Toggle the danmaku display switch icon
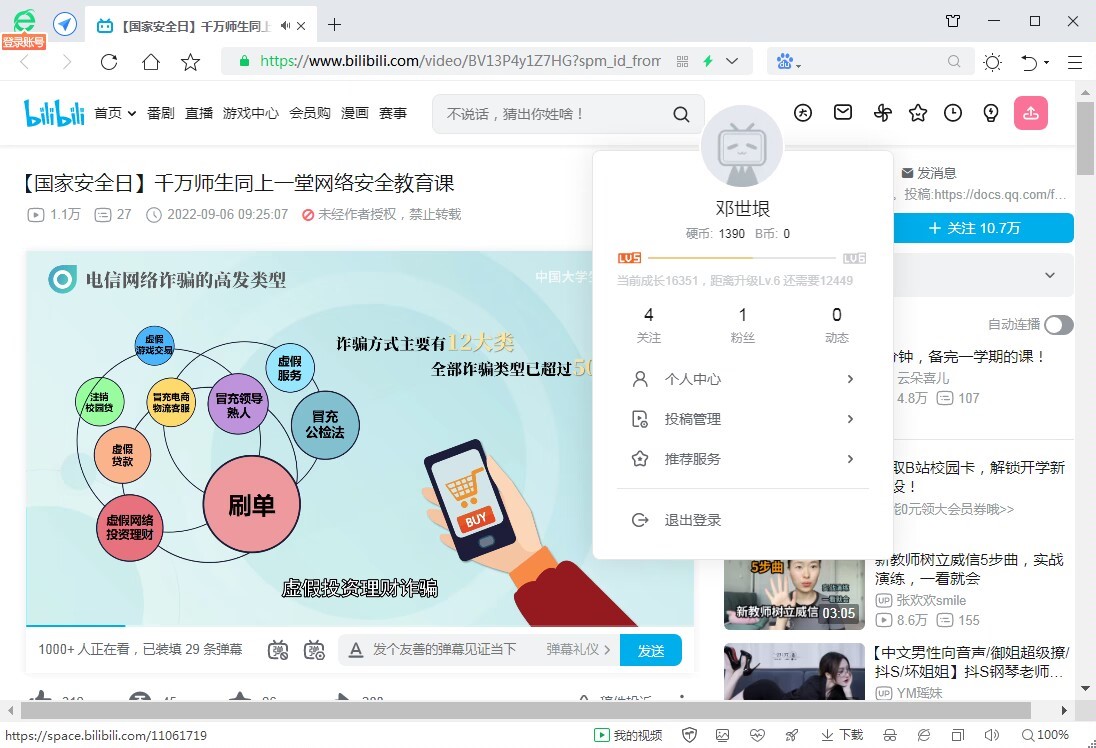Viewport: 1096px width, 748px height. coord(279,650)
